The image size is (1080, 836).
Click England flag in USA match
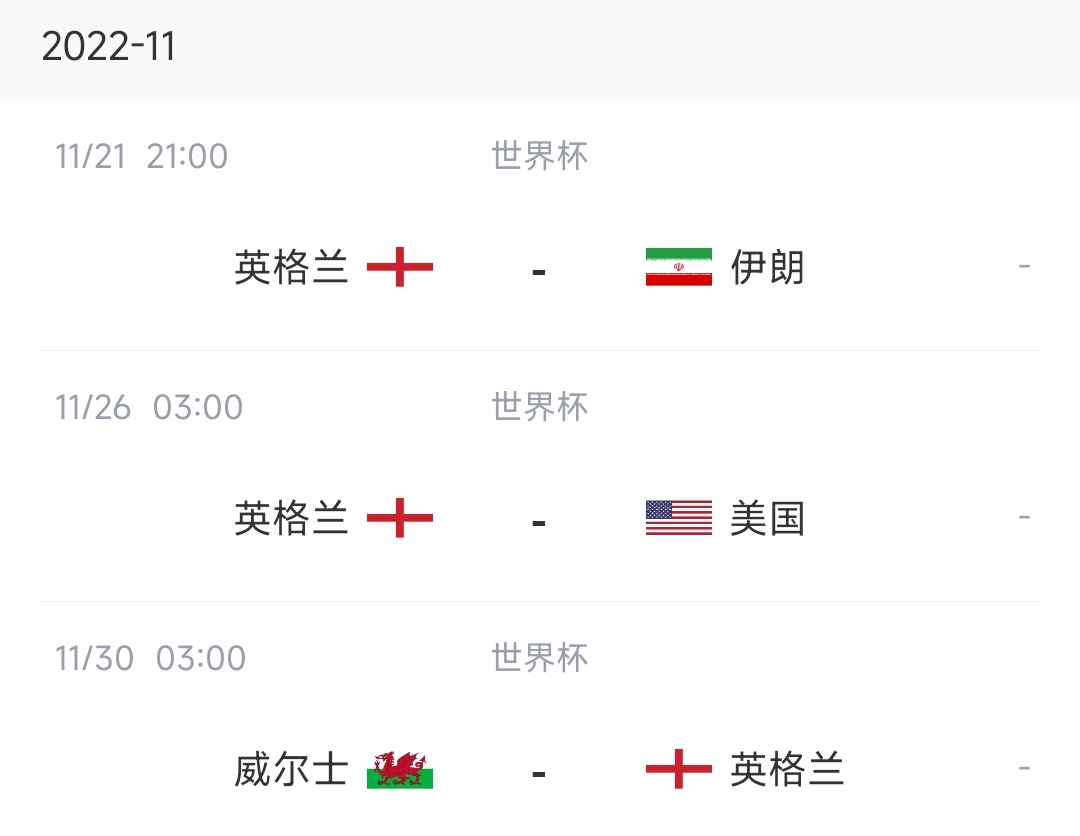[x=399, y=518]
